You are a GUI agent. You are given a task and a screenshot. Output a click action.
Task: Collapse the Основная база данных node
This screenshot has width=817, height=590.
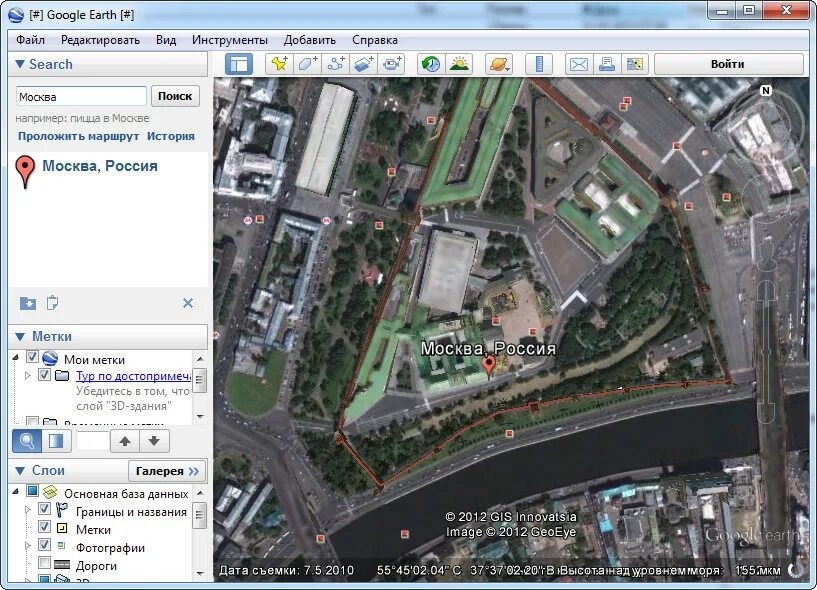(x=15, y=491)
